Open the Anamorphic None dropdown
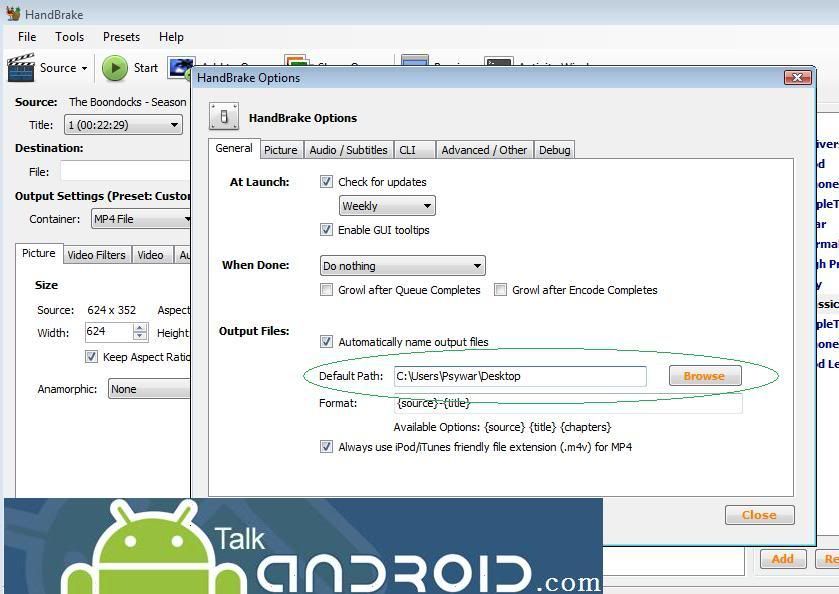 click(149, 389)
